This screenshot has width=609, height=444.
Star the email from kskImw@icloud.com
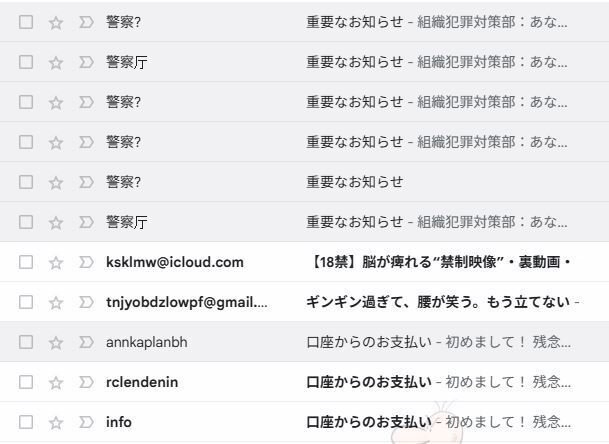click(x=56, y=262)
